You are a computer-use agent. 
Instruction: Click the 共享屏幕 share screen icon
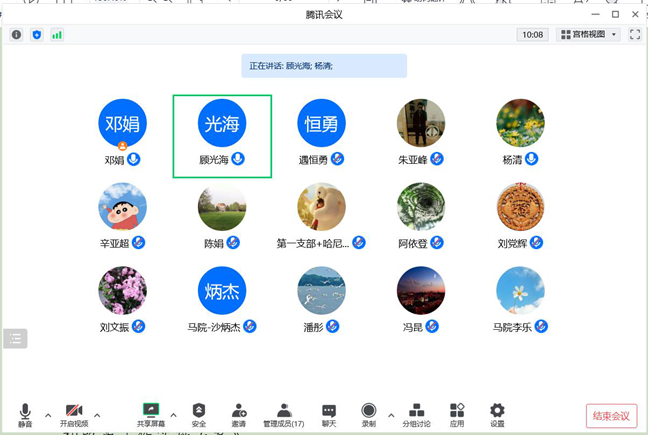coord(151,414)
